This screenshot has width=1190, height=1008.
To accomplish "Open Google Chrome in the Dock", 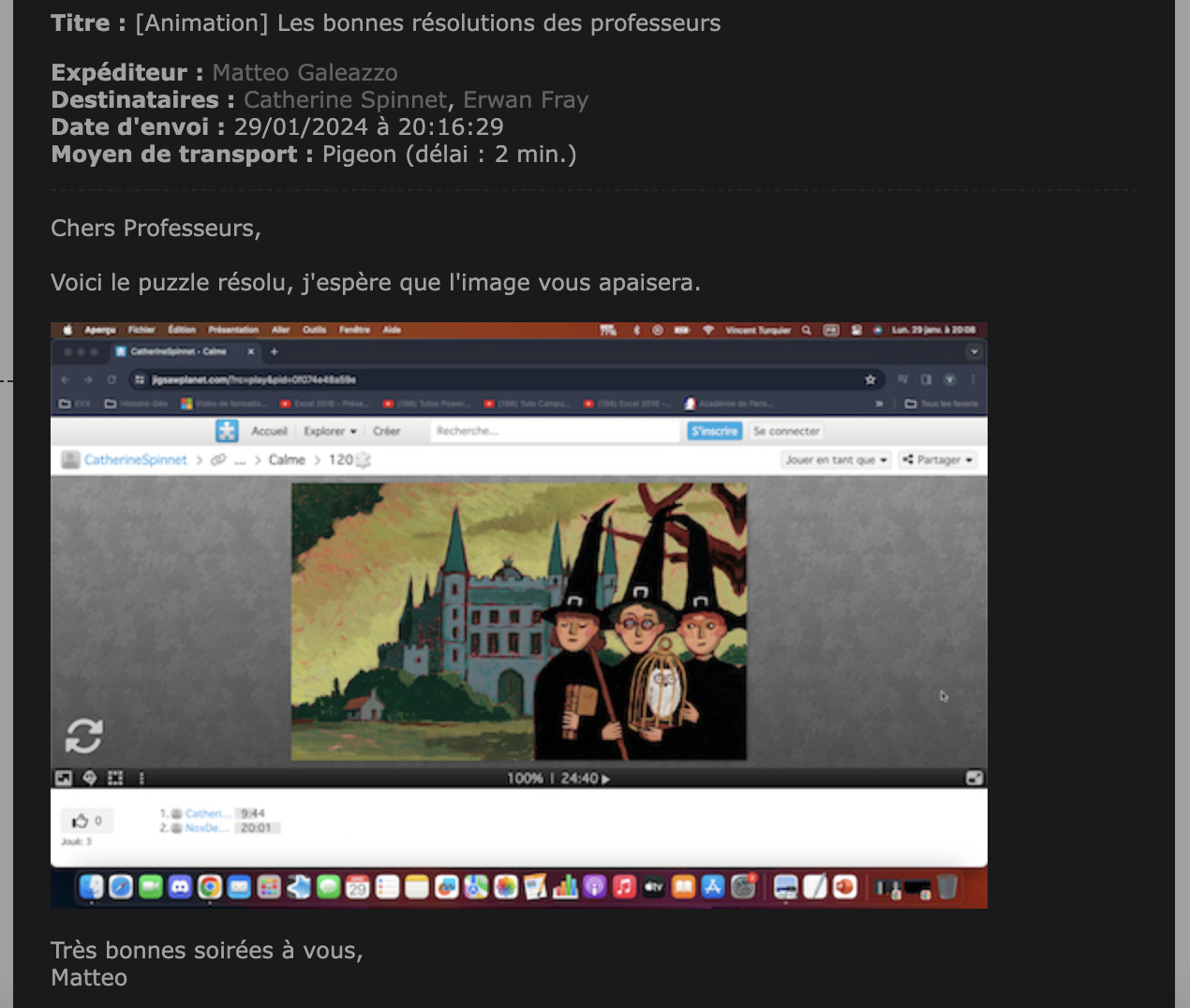I will pos(210,886).
